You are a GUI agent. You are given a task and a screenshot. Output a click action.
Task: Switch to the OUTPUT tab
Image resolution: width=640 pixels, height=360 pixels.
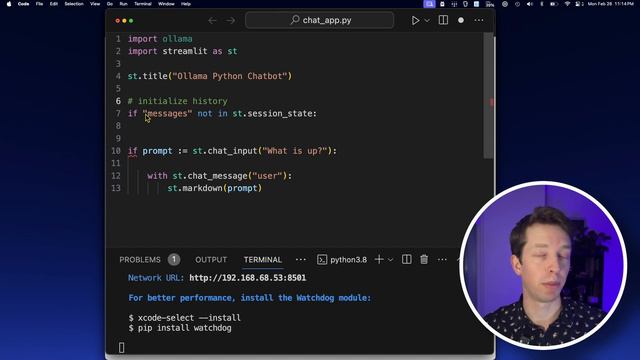coord(211,260)
